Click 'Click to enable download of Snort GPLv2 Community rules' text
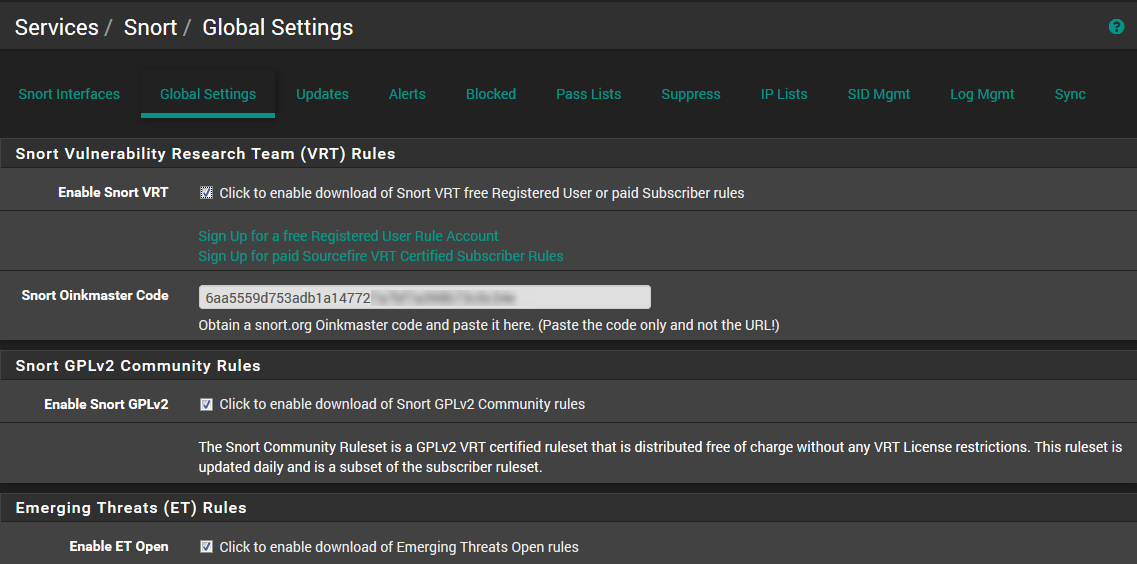Viewport: 1137px width, 564px height. click(402, 405)
